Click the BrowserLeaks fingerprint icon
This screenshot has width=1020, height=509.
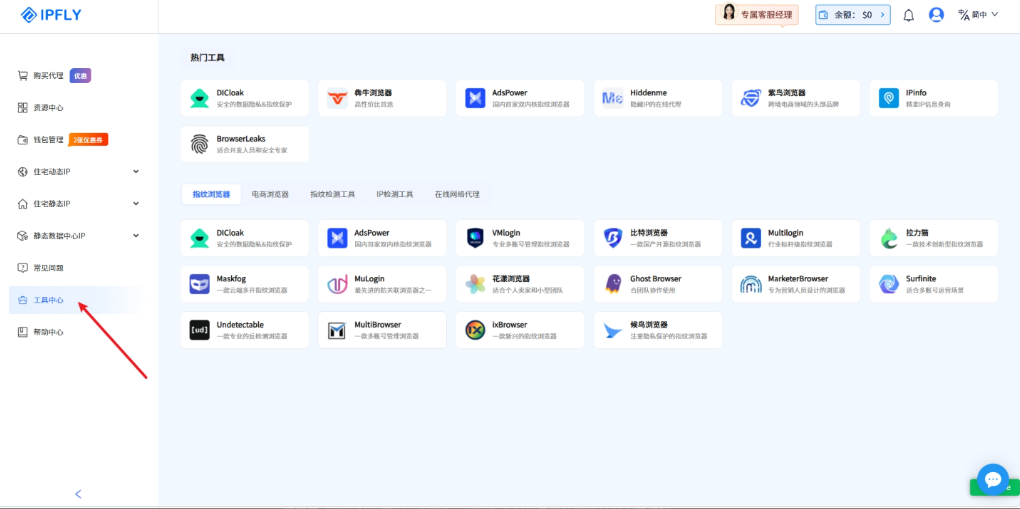pos(199,144)
